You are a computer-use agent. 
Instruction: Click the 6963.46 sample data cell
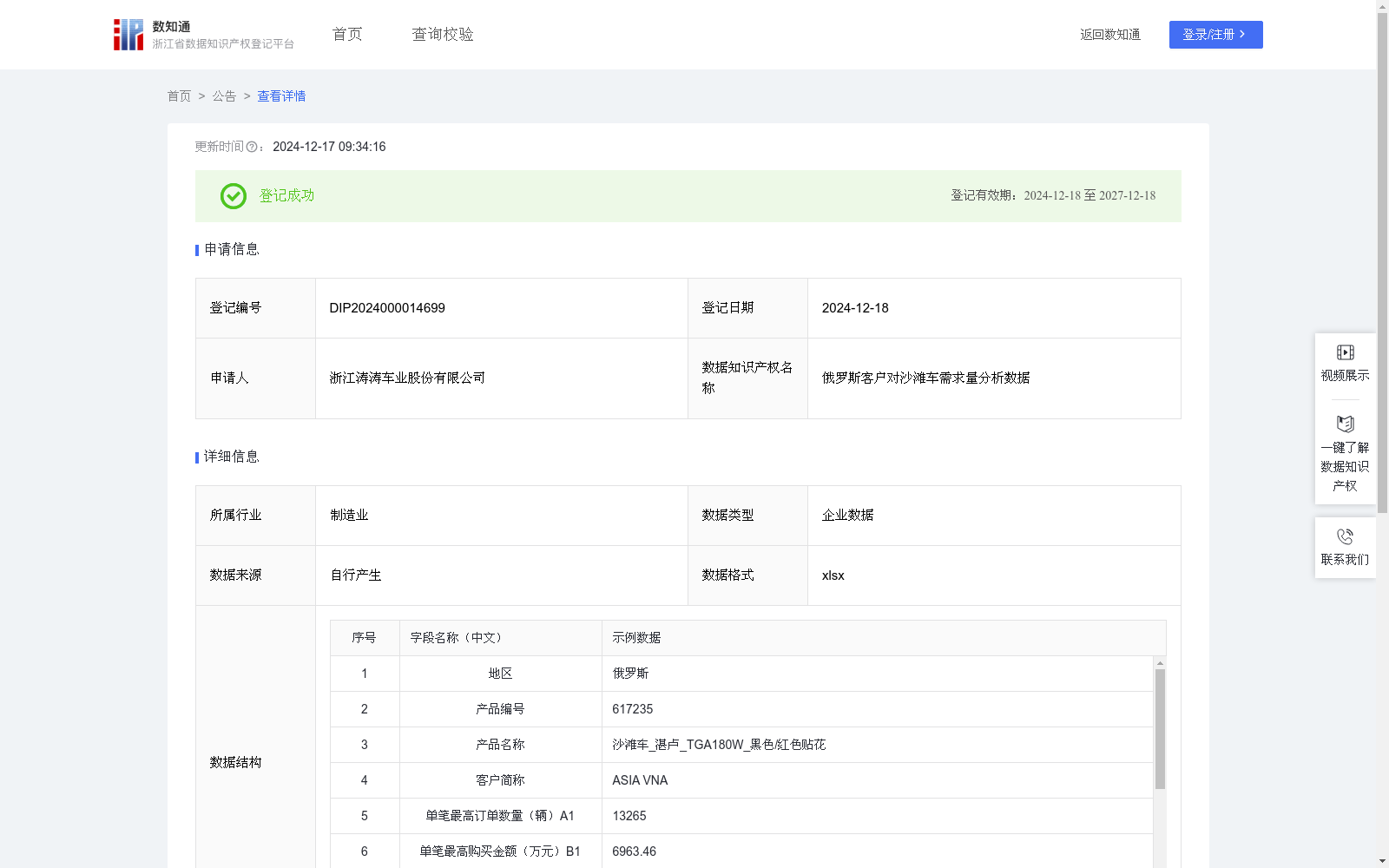tap(878, 852)
